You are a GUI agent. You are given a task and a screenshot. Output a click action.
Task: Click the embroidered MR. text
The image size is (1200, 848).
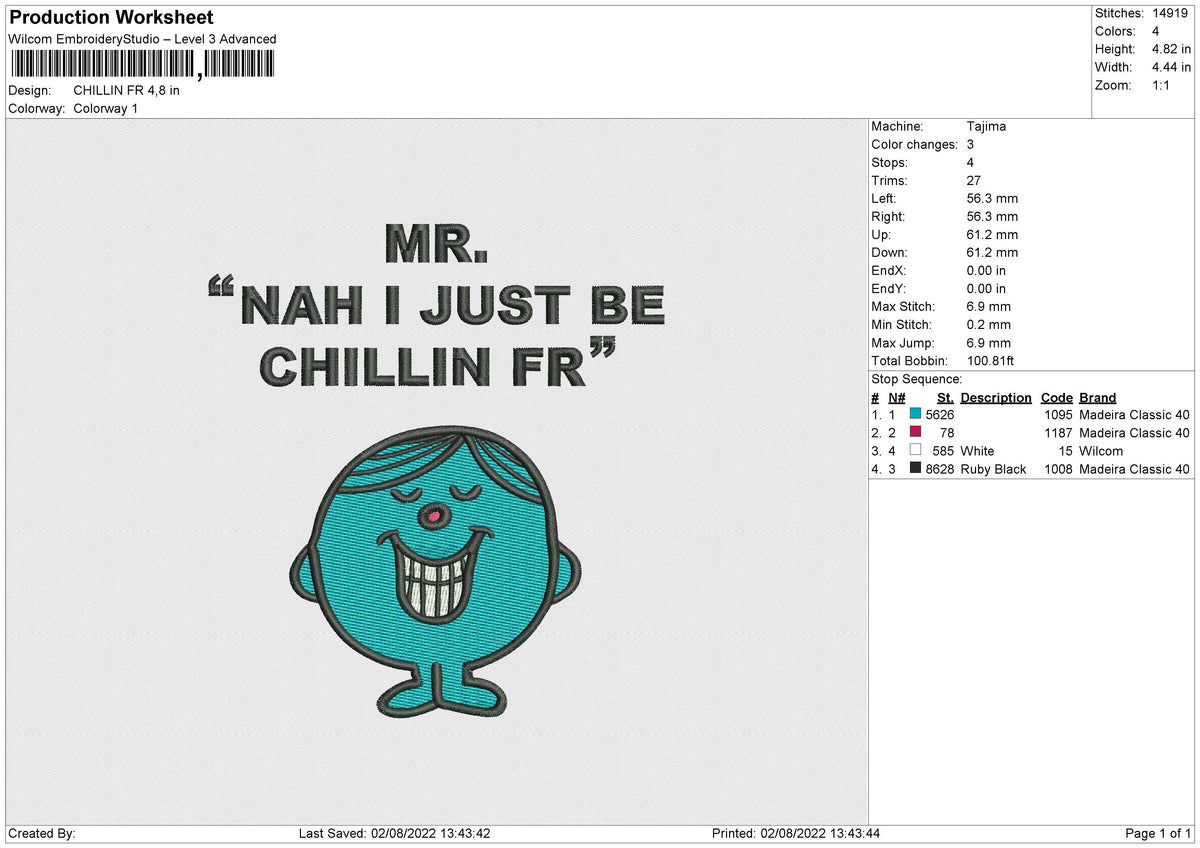(x=436, y=243)
